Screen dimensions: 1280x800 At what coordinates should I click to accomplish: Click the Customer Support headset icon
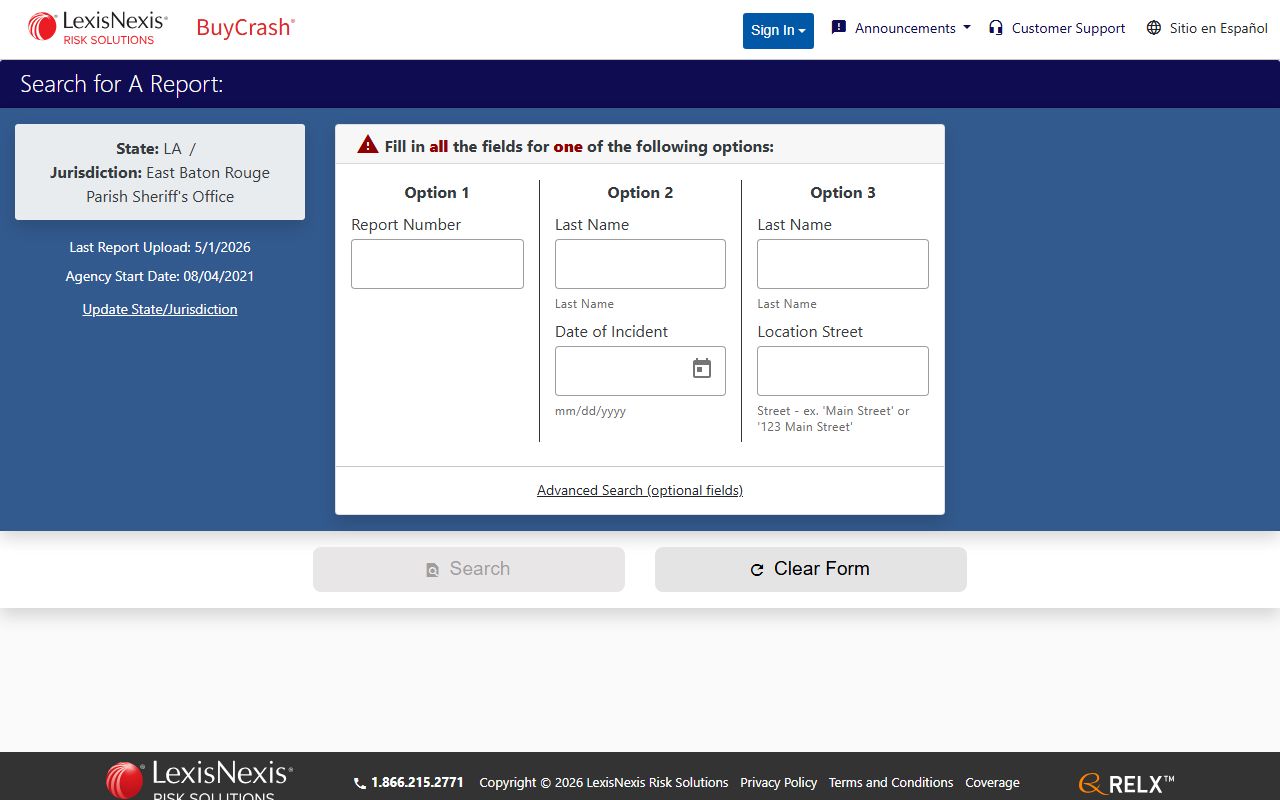click(x=995, y=28)
